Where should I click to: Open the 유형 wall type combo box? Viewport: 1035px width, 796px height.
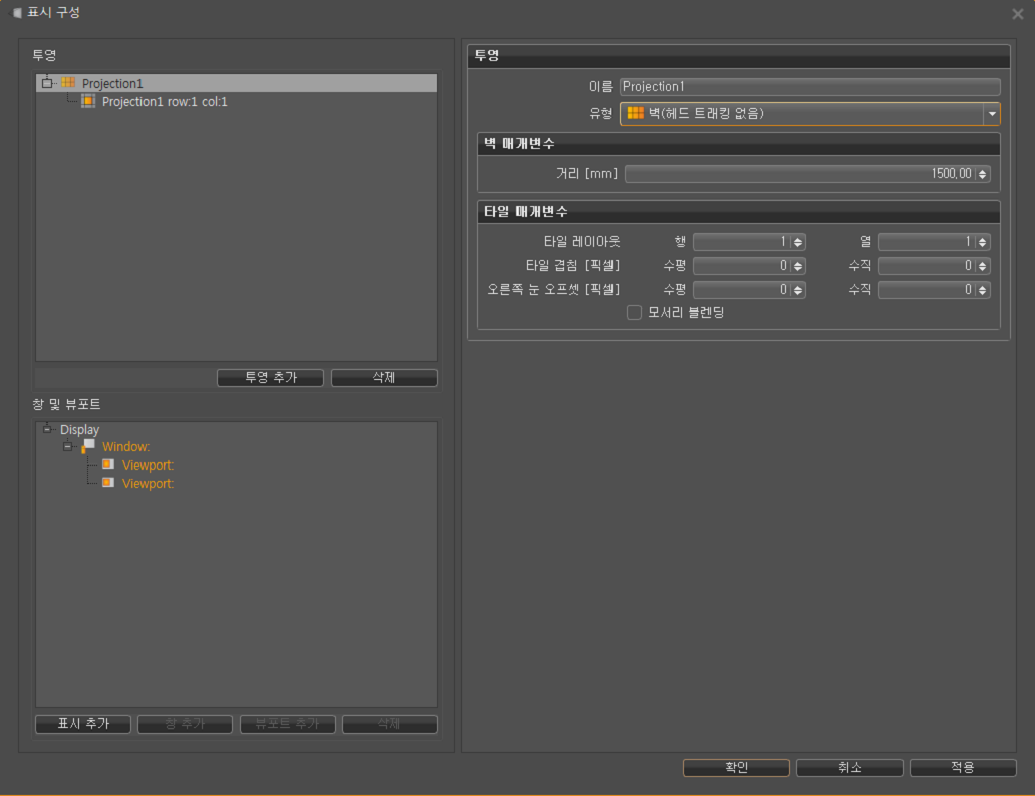pos(809,114)
